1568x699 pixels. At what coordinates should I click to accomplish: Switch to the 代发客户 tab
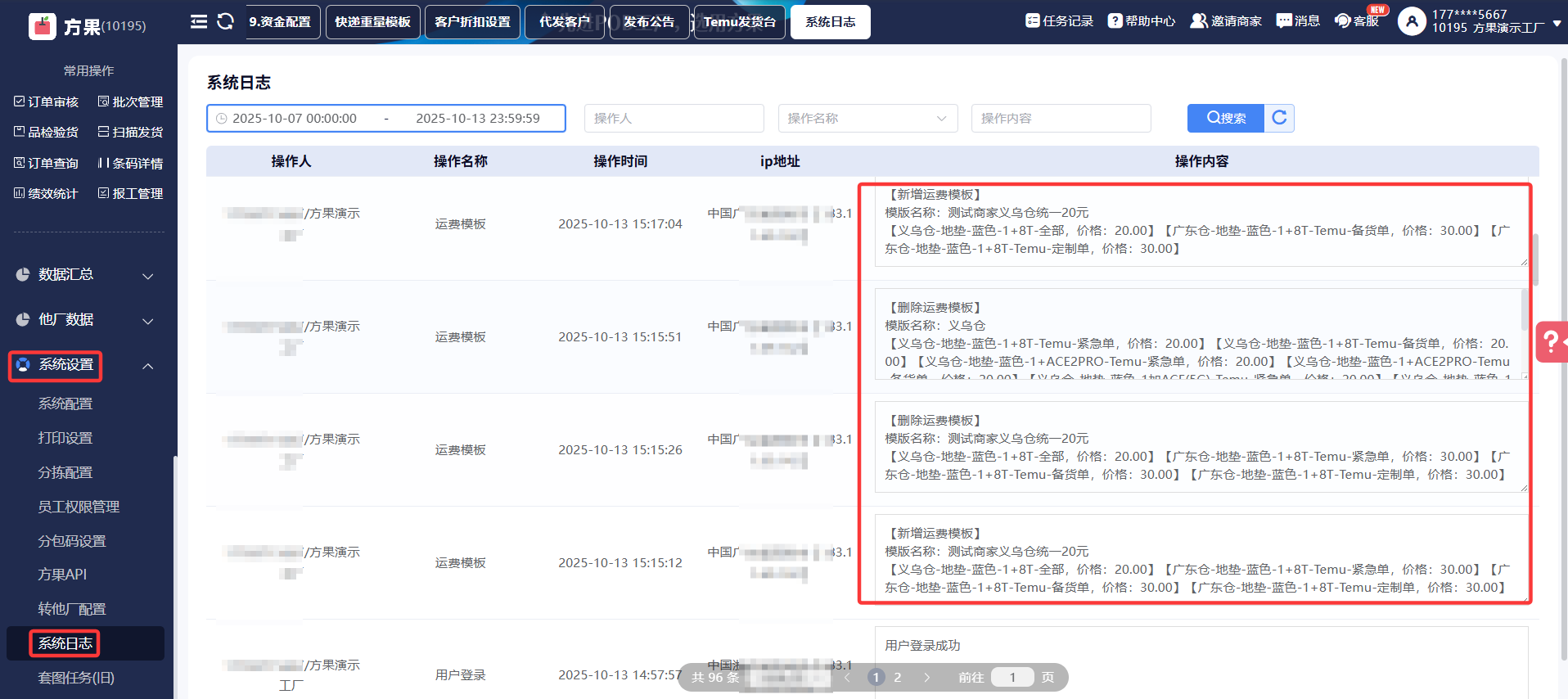pos(565,22)
